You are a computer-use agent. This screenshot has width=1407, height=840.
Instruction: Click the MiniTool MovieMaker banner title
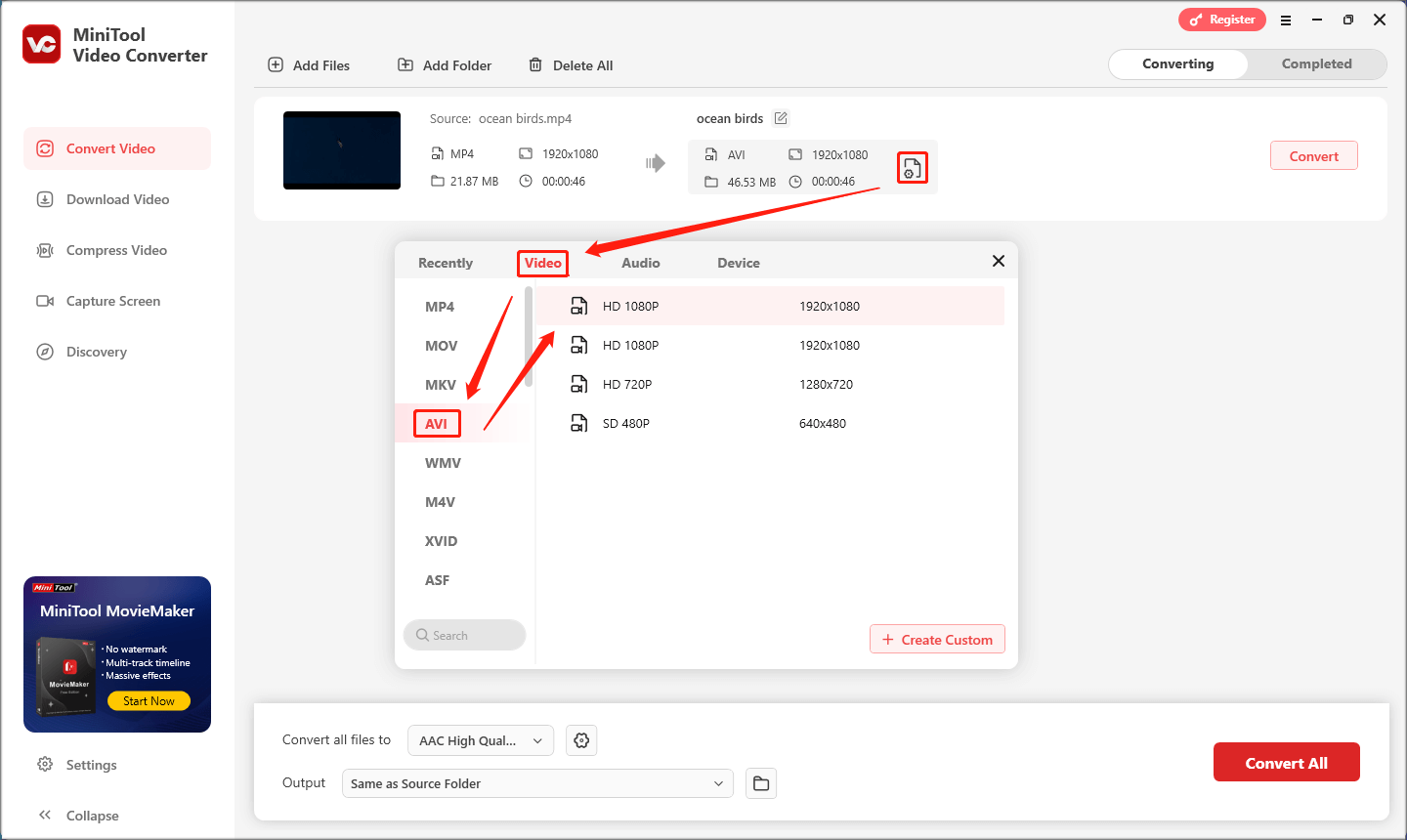117,611
